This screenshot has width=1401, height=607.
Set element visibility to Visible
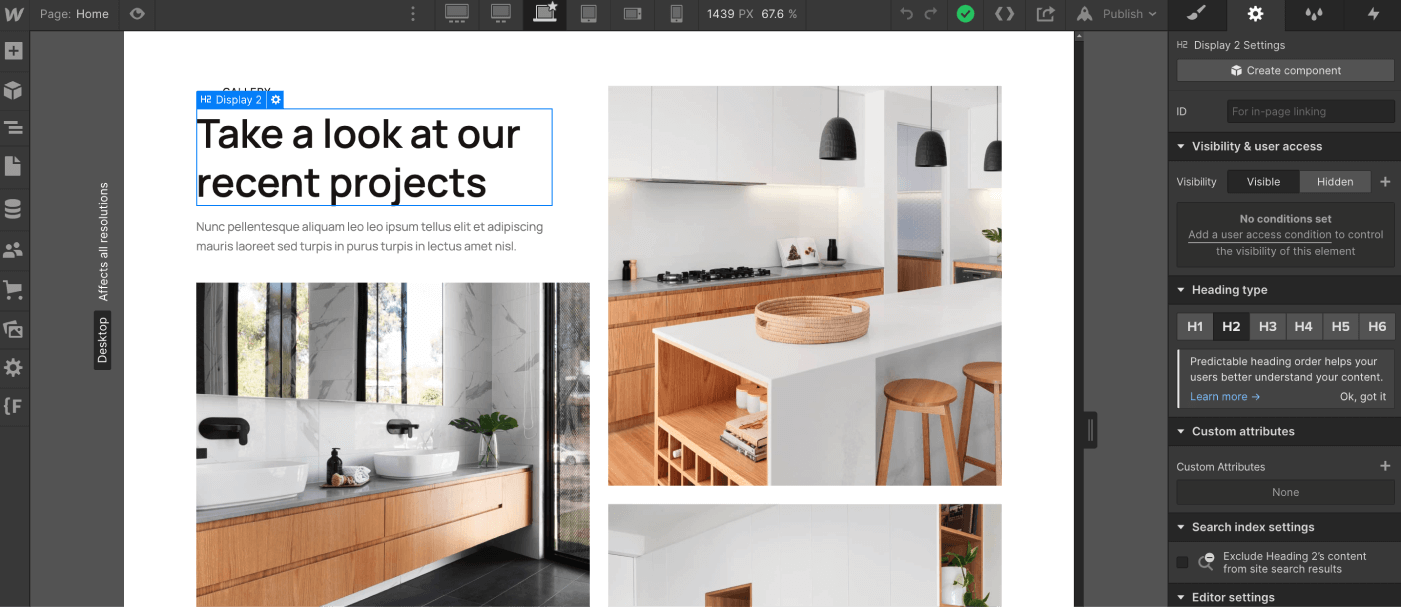tap(1262, 181)
